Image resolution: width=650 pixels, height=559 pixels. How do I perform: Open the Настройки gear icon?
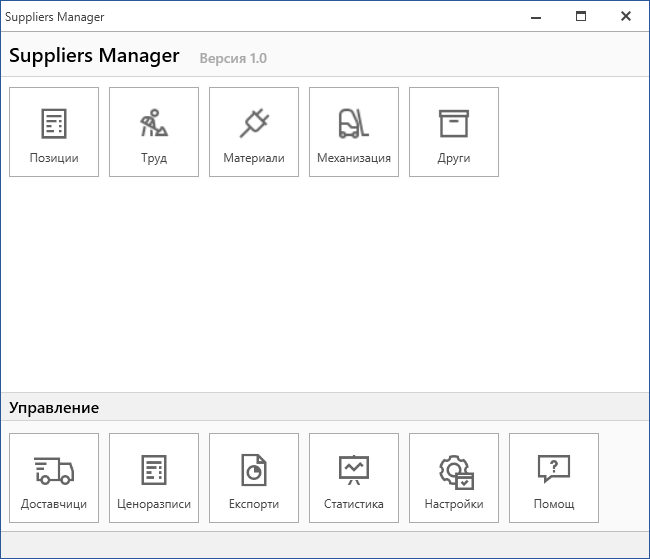[454, 469]
